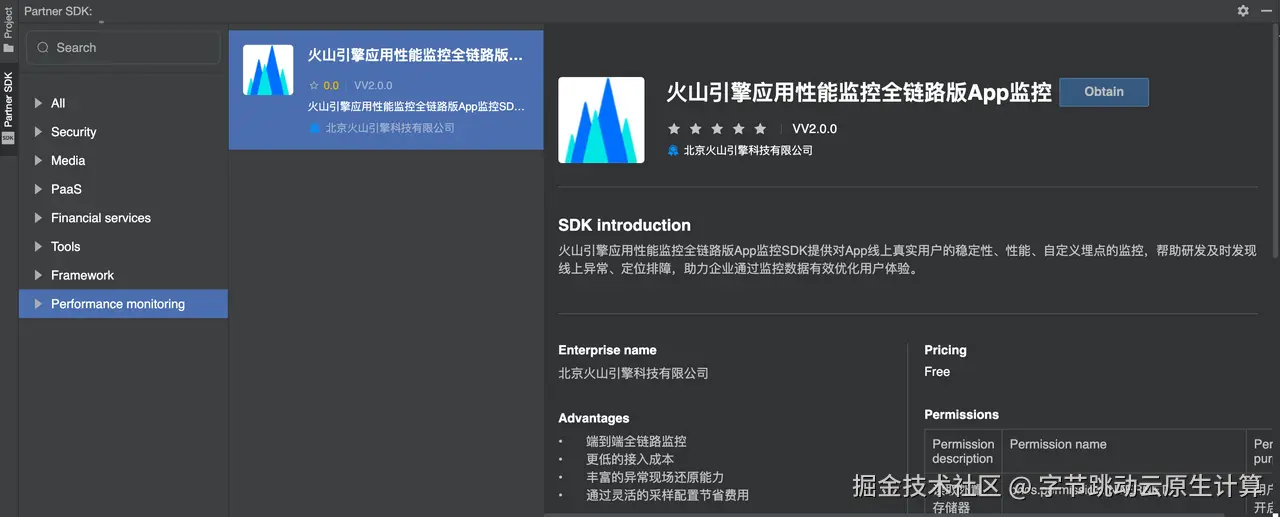Viewport: 1280px width, 517px height.
Task: Expand the All category arrow
Action: tap(38, 103)
